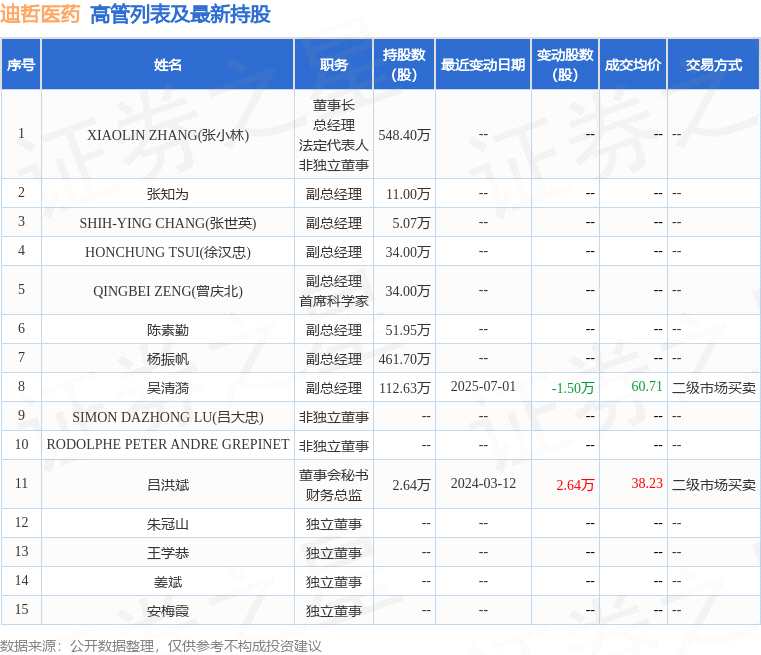The image size is (761, 655).
Task: Click 二级市场买卖 in the 吴清漪 row
Action: tap(714, 388)
